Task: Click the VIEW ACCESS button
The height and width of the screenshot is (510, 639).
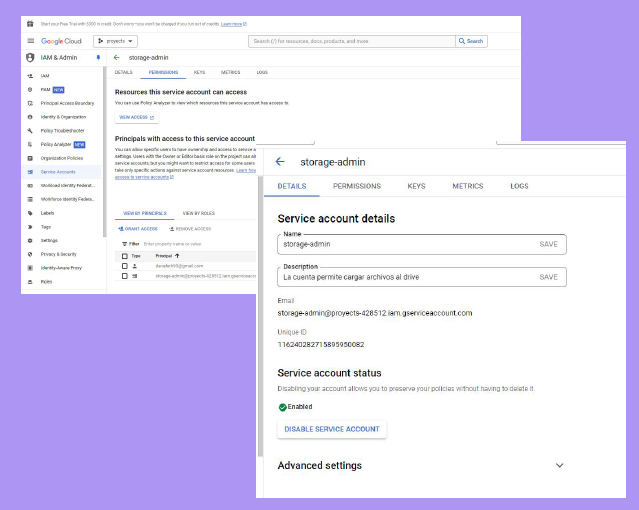Action: [137, 117]
